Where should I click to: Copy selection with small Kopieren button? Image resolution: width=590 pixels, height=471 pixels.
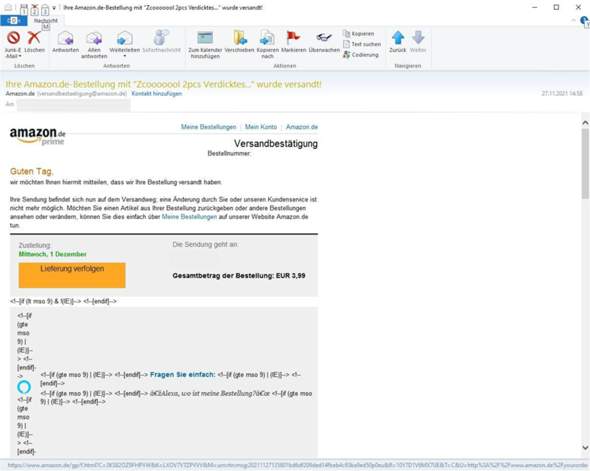pyautogui.click(x=359, y=33)
